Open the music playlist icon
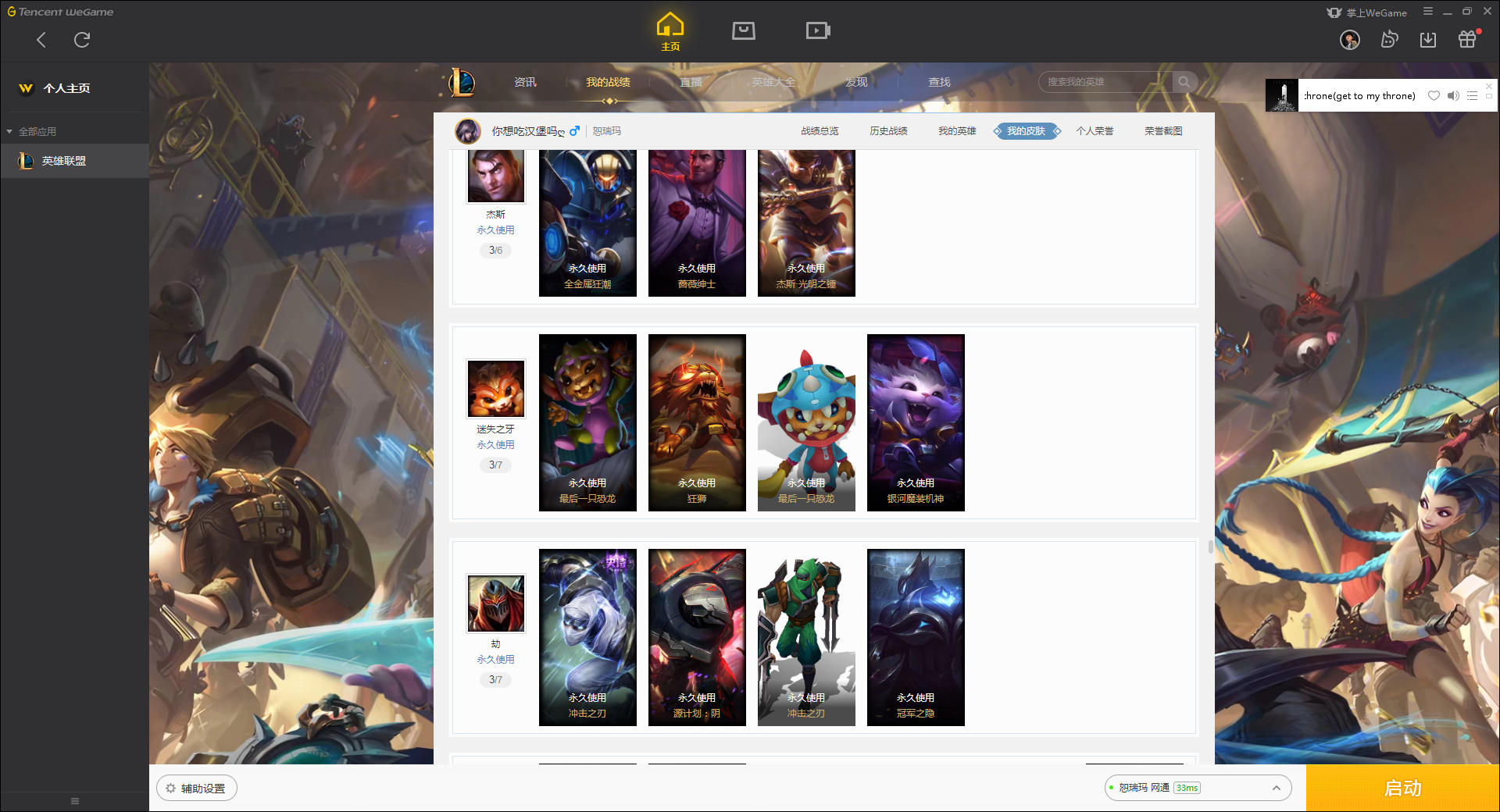 1472,96
